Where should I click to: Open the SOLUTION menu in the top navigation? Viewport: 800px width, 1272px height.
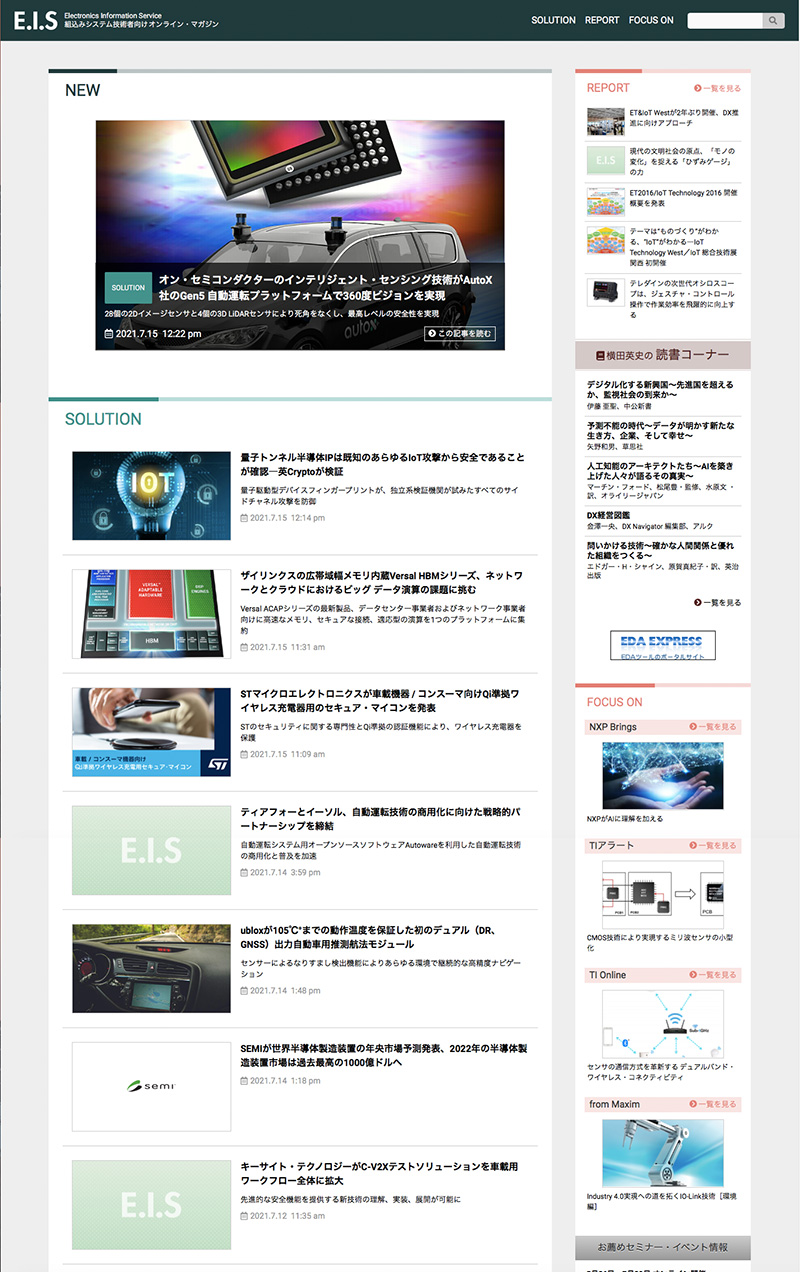pos(552,20)
